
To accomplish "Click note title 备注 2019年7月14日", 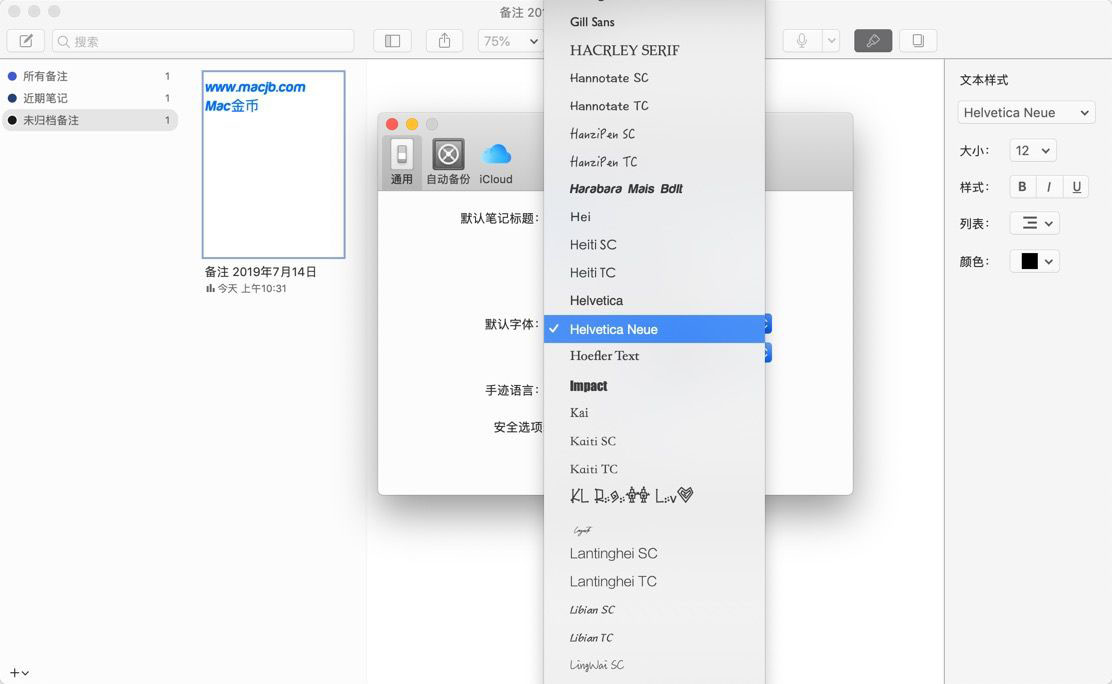I will point(260,272).
